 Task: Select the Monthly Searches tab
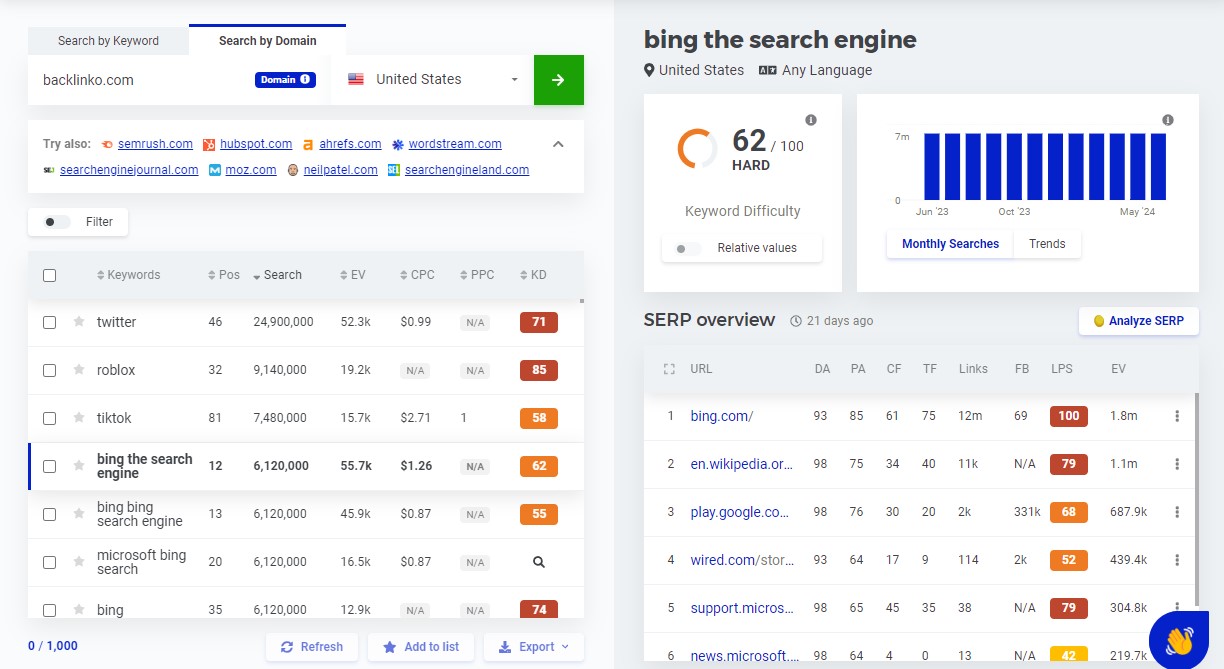[950, 244]
